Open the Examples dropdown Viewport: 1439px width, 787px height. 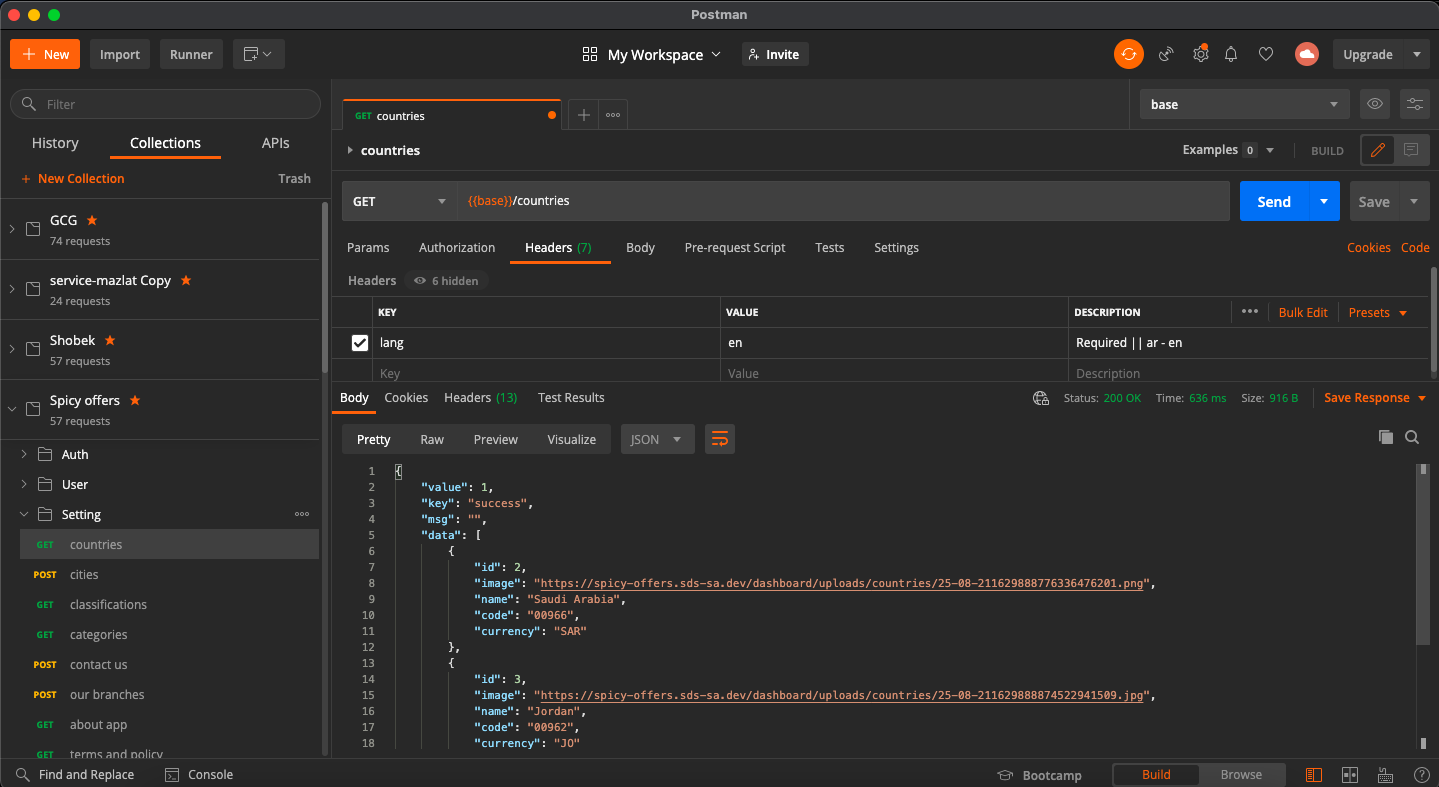click(x=1229, y=150)
